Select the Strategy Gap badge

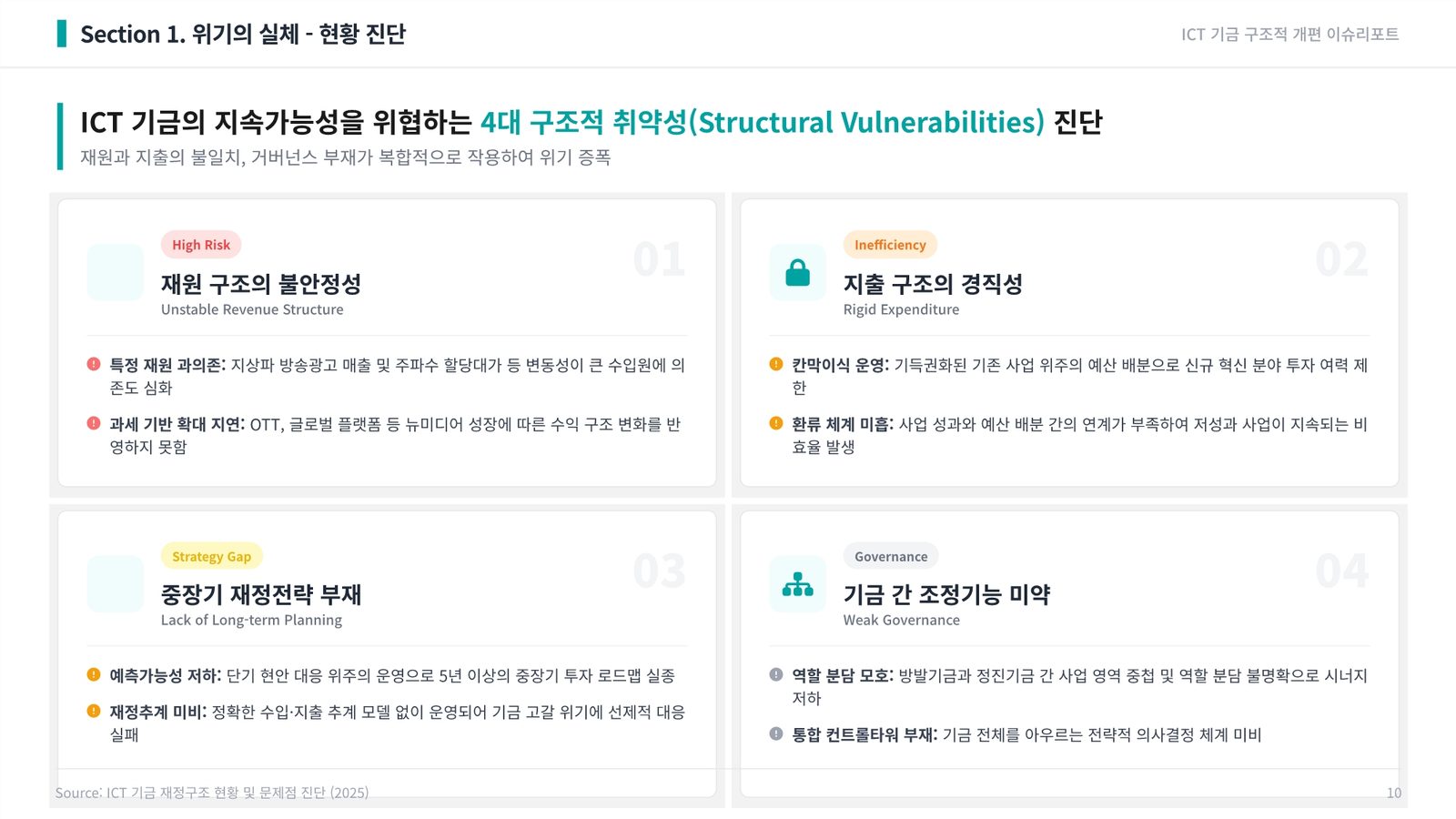[211, 556]
